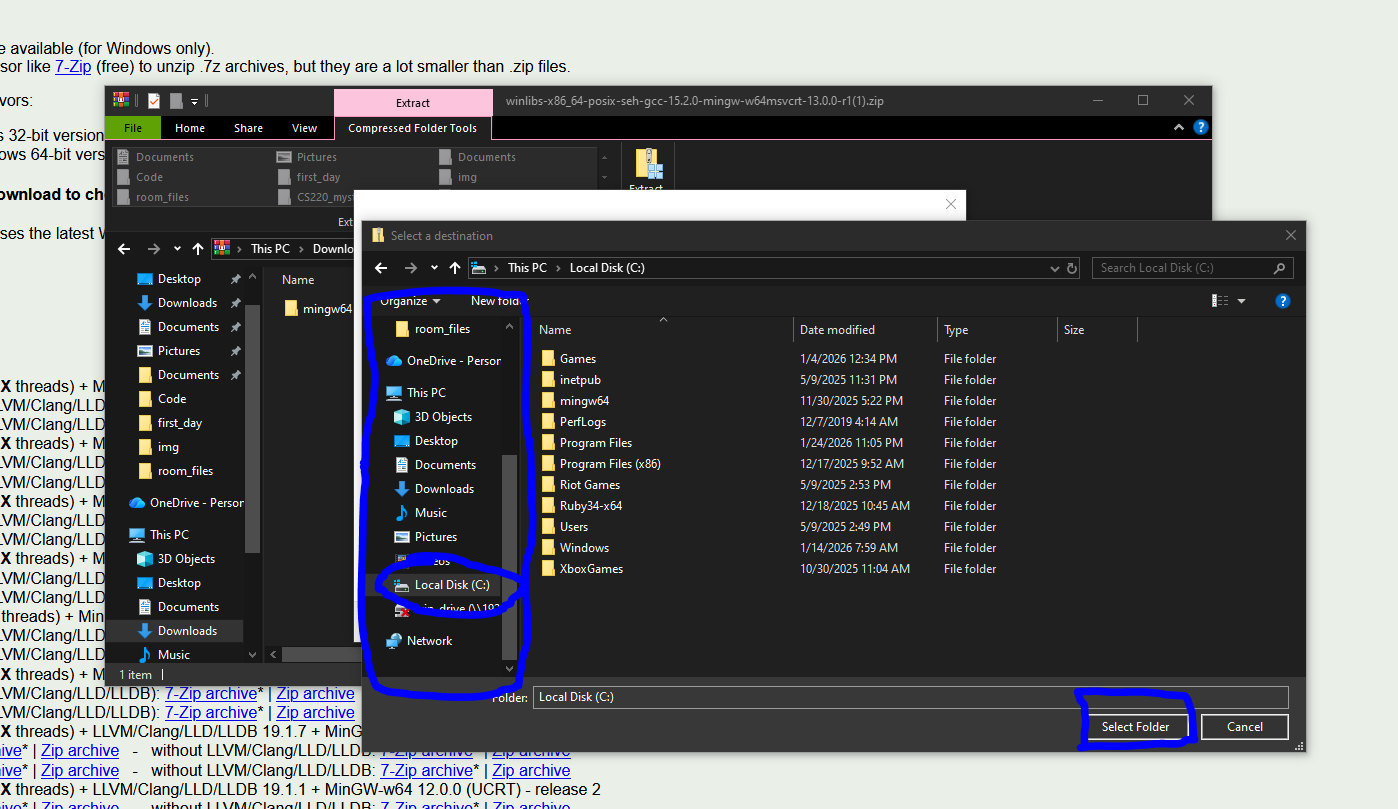Click the Refresh icon in the destination dialog
Viewport: 1398px width, 809px height.
pyautogui.click(x=1072, y=267)
